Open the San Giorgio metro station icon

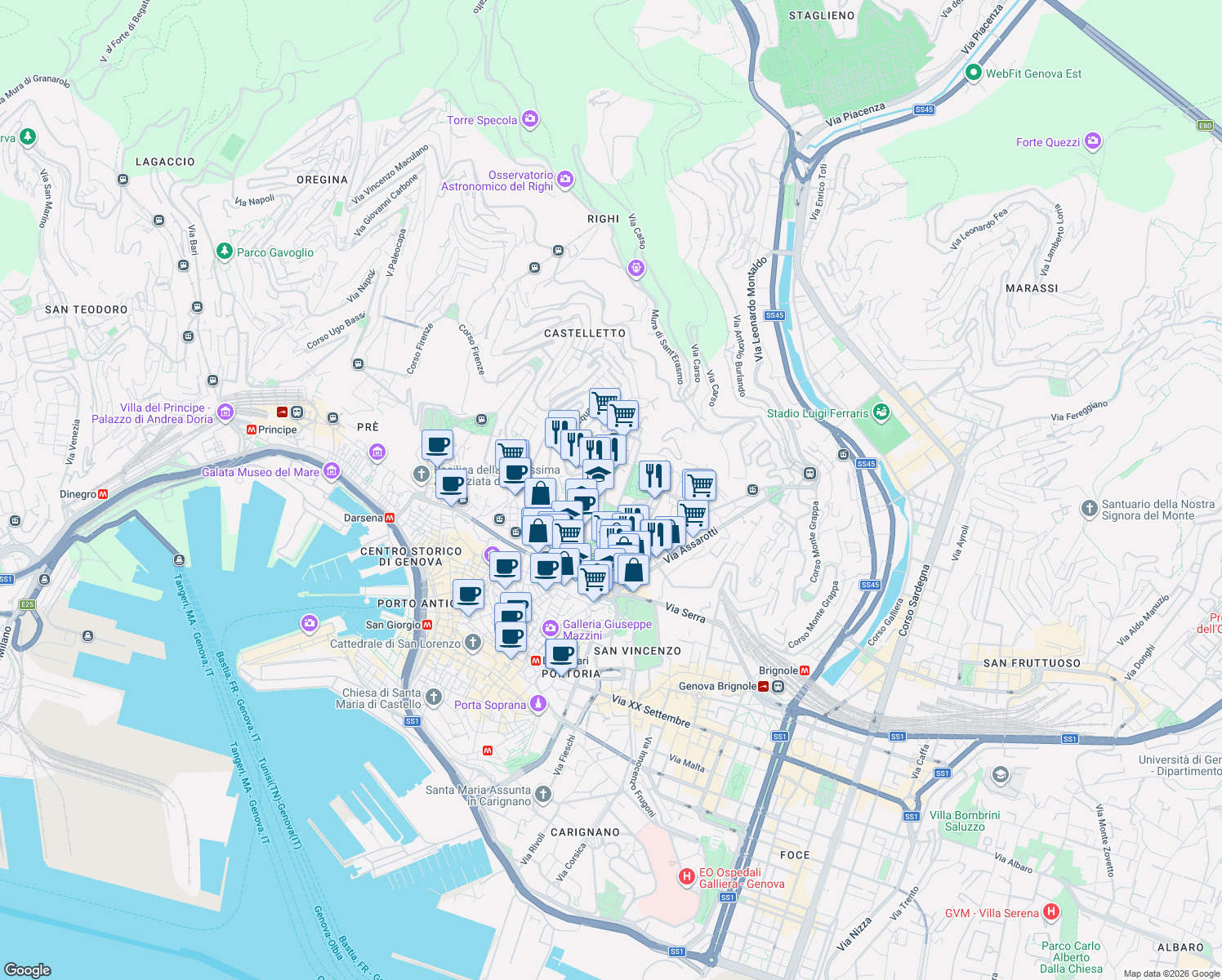427,625
